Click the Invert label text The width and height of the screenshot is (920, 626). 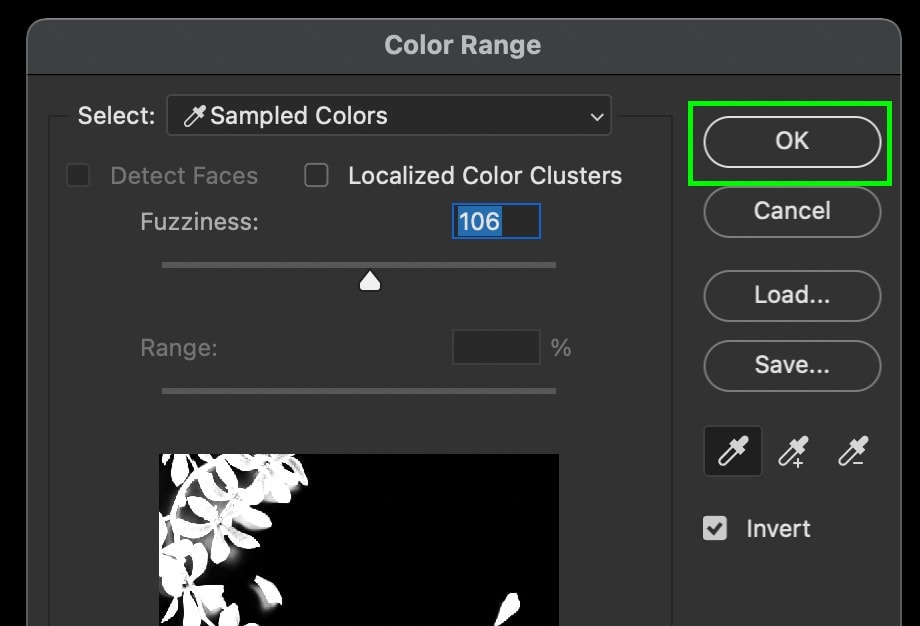[x=778, y=529]
